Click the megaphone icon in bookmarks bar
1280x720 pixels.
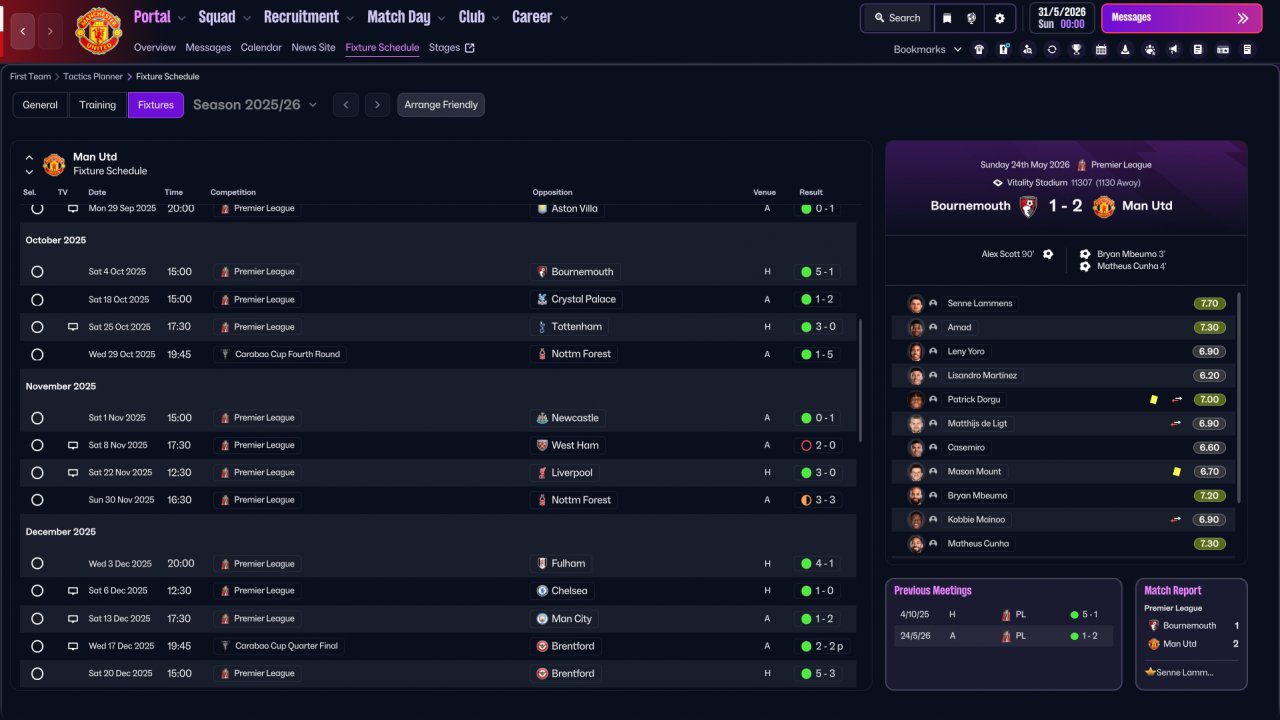[x=1174, y=49]
